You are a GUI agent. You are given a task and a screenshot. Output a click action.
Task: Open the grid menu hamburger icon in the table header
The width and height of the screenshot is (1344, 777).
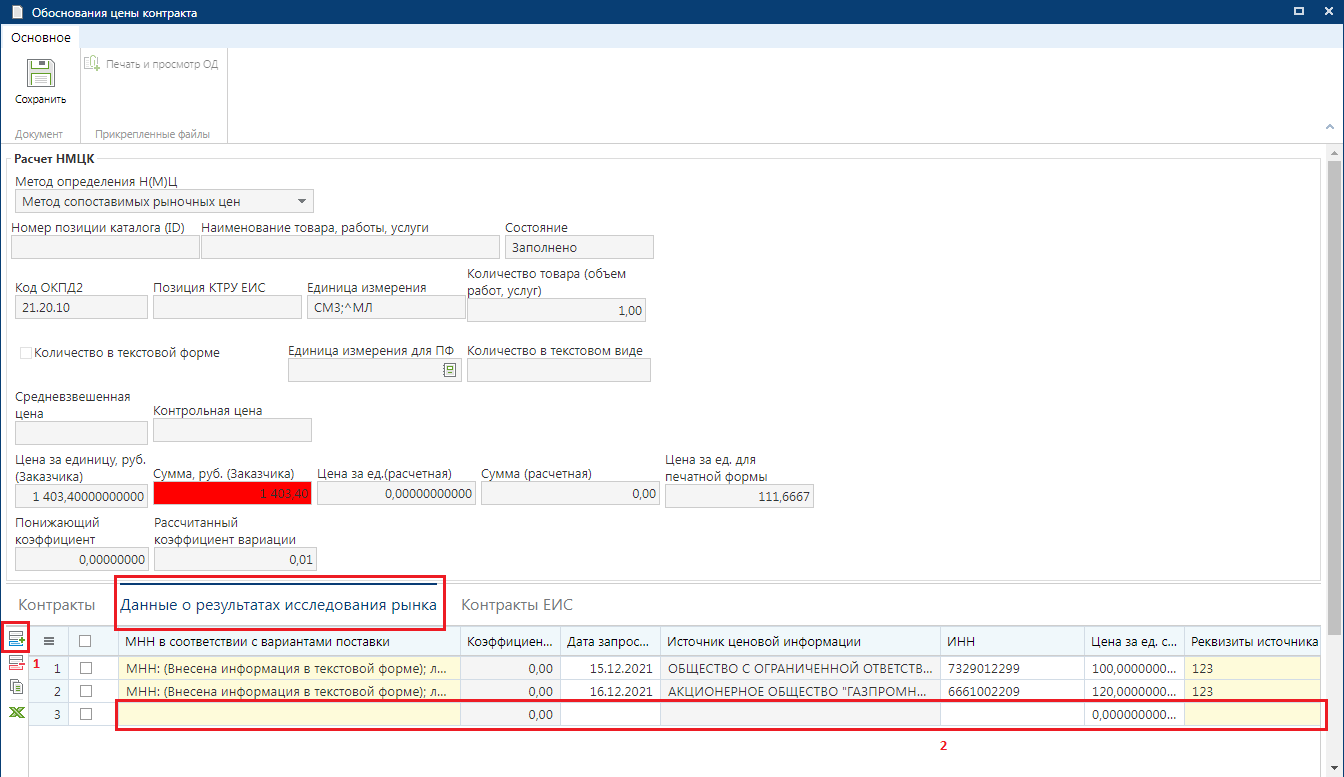click(x=48, y=641)
